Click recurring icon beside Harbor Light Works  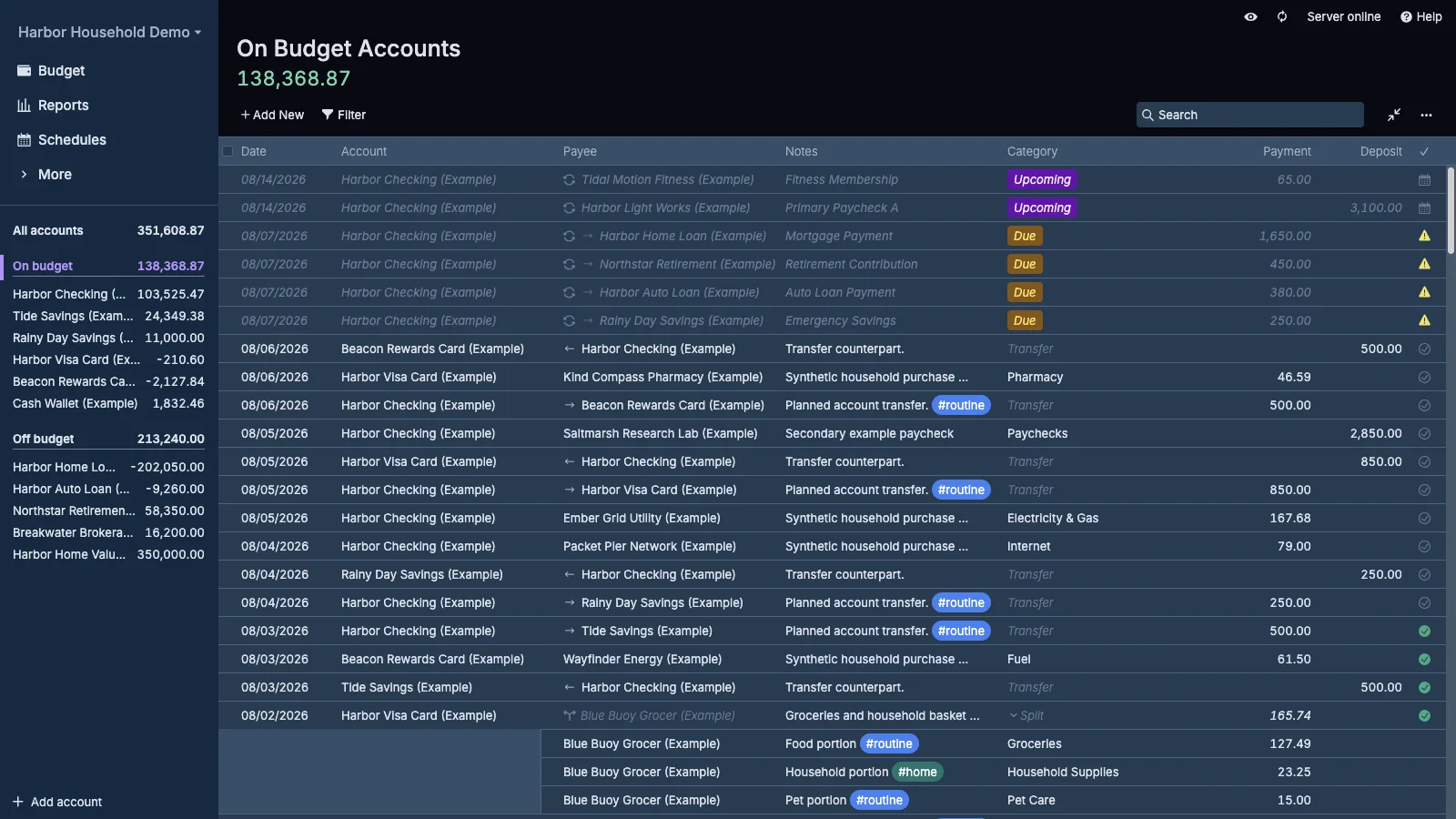coord(569,208)
